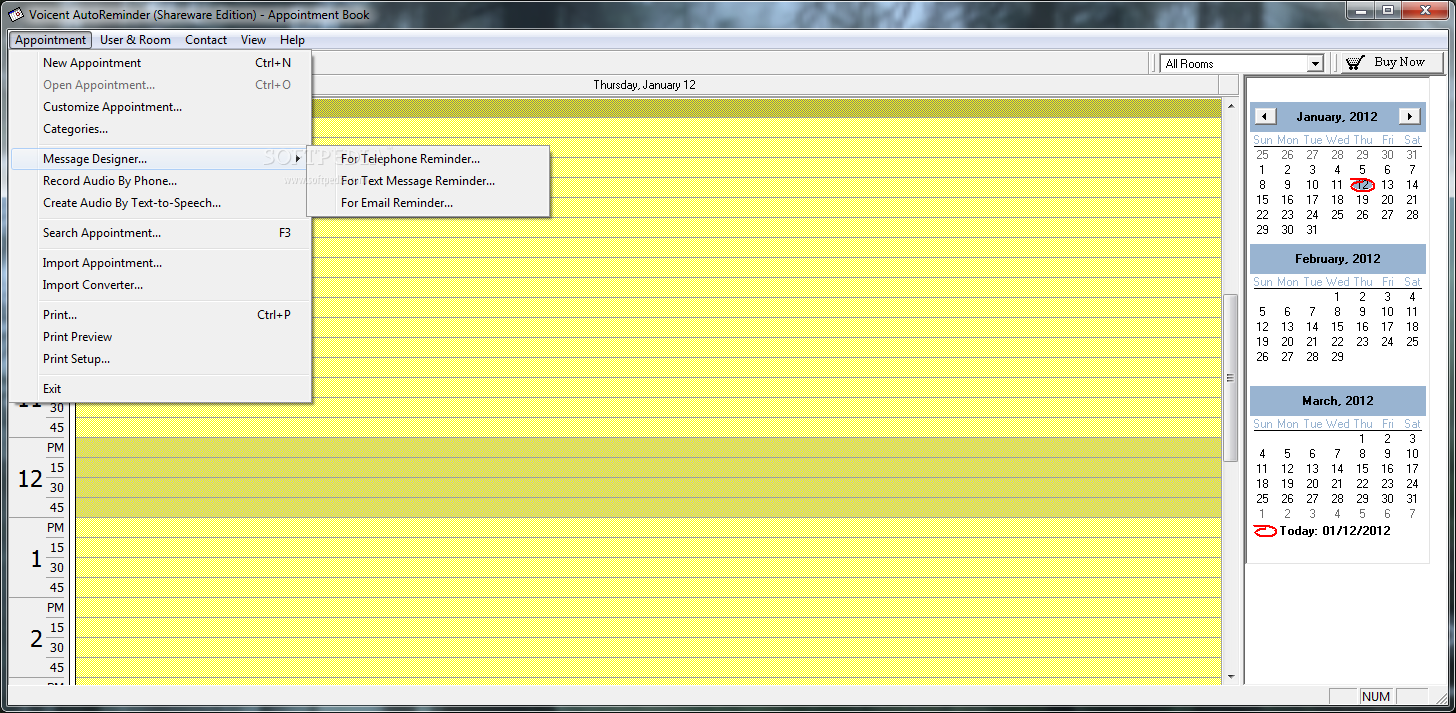Image resolution: width=1456 pixels, height=713 pixels.
Task: Select January 31 in calendar
Action: [x=1312, y=230]
